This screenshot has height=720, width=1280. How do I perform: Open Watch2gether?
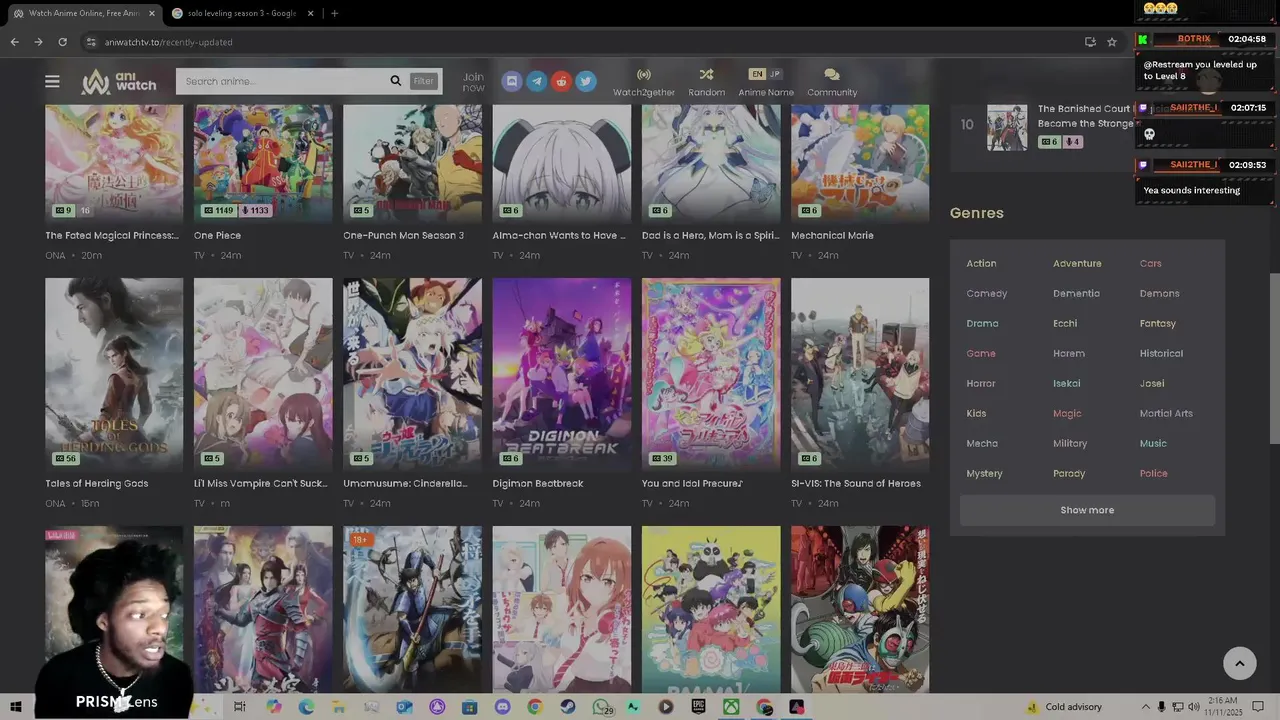(x=644, y=82)
